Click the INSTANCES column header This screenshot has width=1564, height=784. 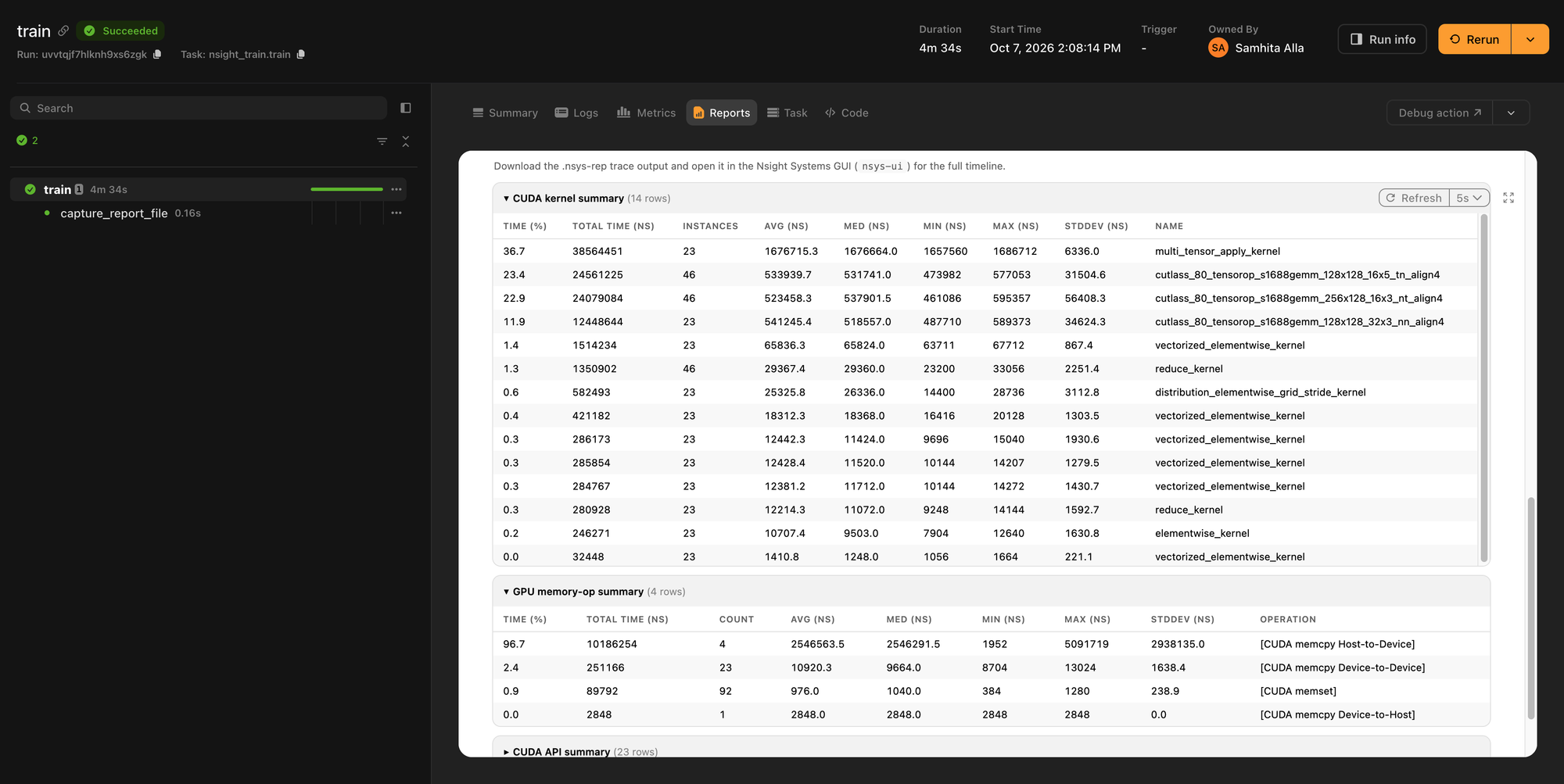pyautogui.click(x=710, y=226)
